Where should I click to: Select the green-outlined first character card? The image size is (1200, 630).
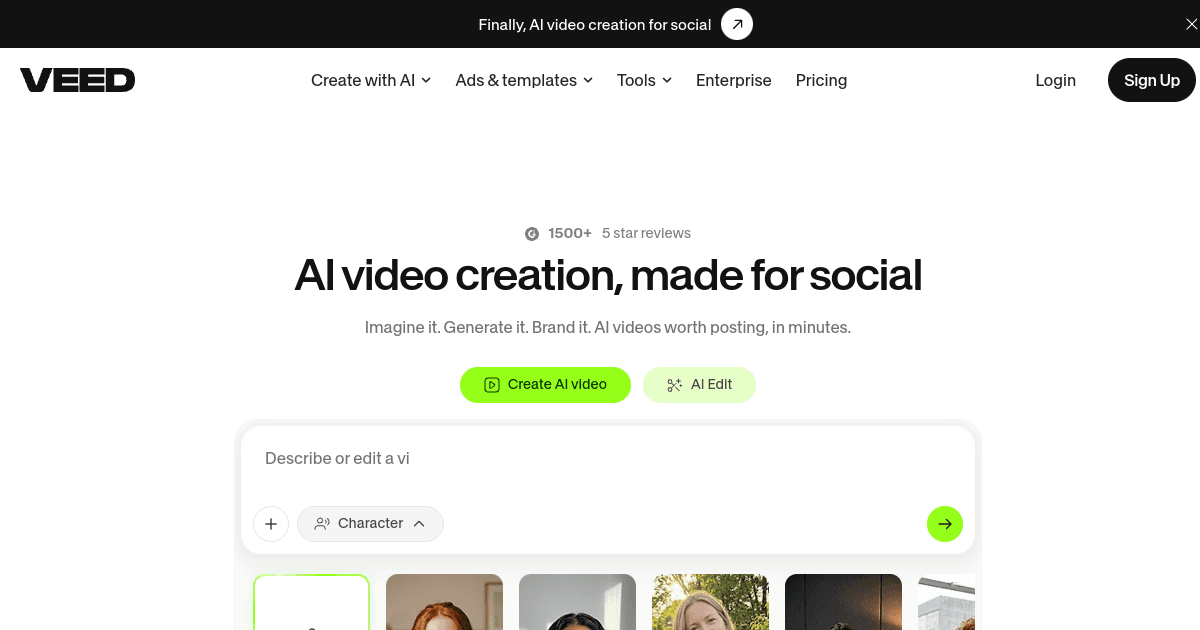pos(311,602)
